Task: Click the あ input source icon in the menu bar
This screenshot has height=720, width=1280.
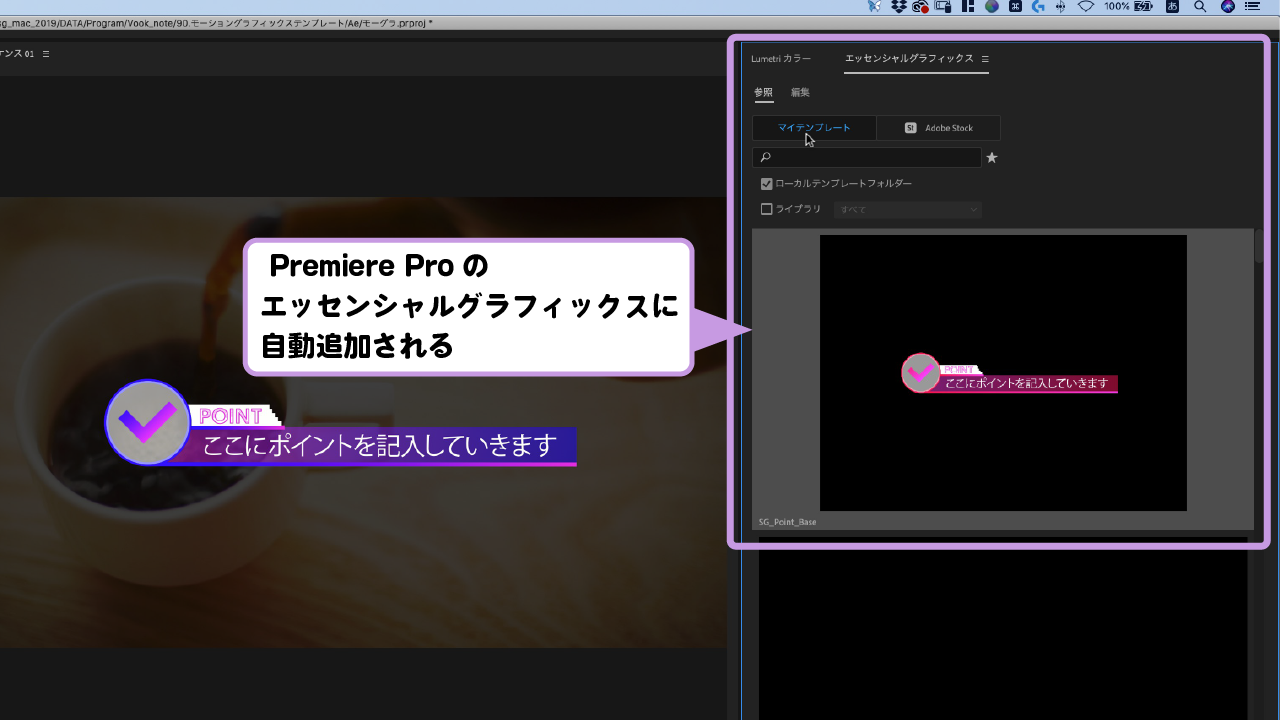Action: pos(1173,8)
